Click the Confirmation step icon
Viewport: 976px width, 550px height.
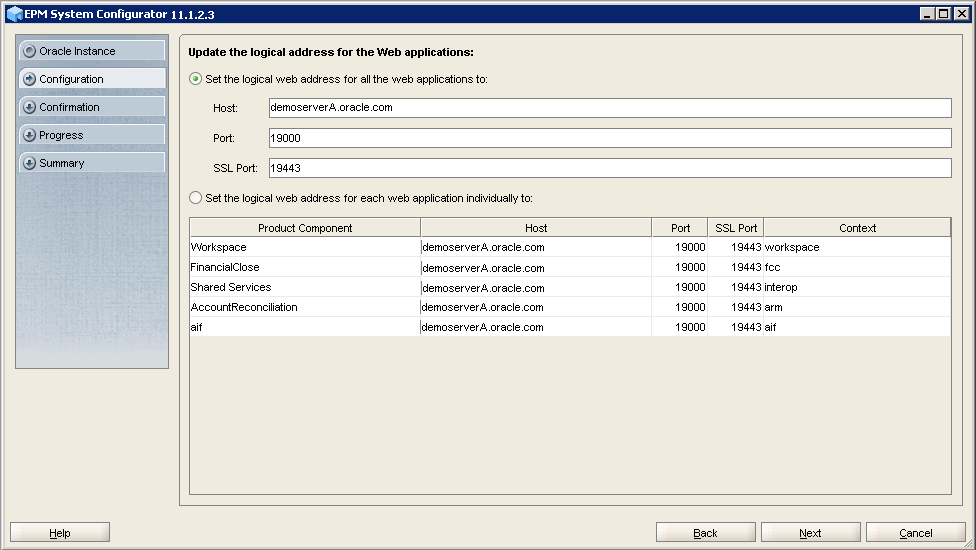coord(30,107)
